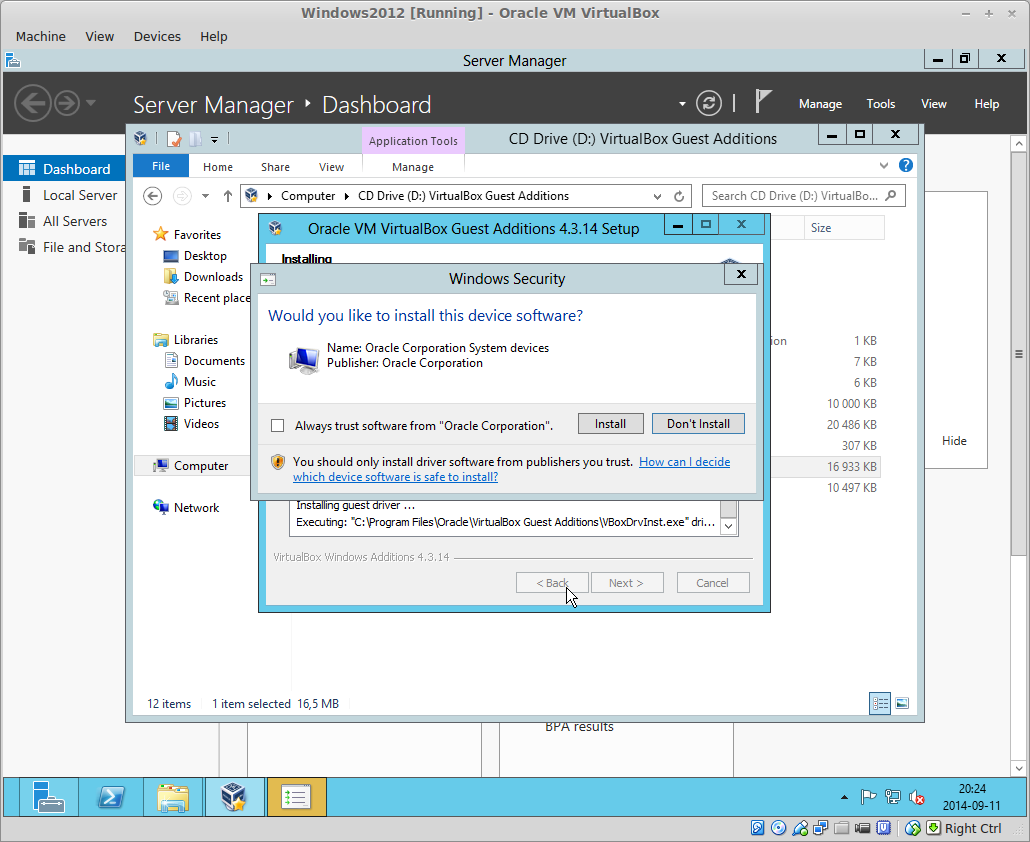The image size is (1030, 842).
Task: Open Help menu in Server Manager header
Action: pyautogui.click(x=987, y=104)
